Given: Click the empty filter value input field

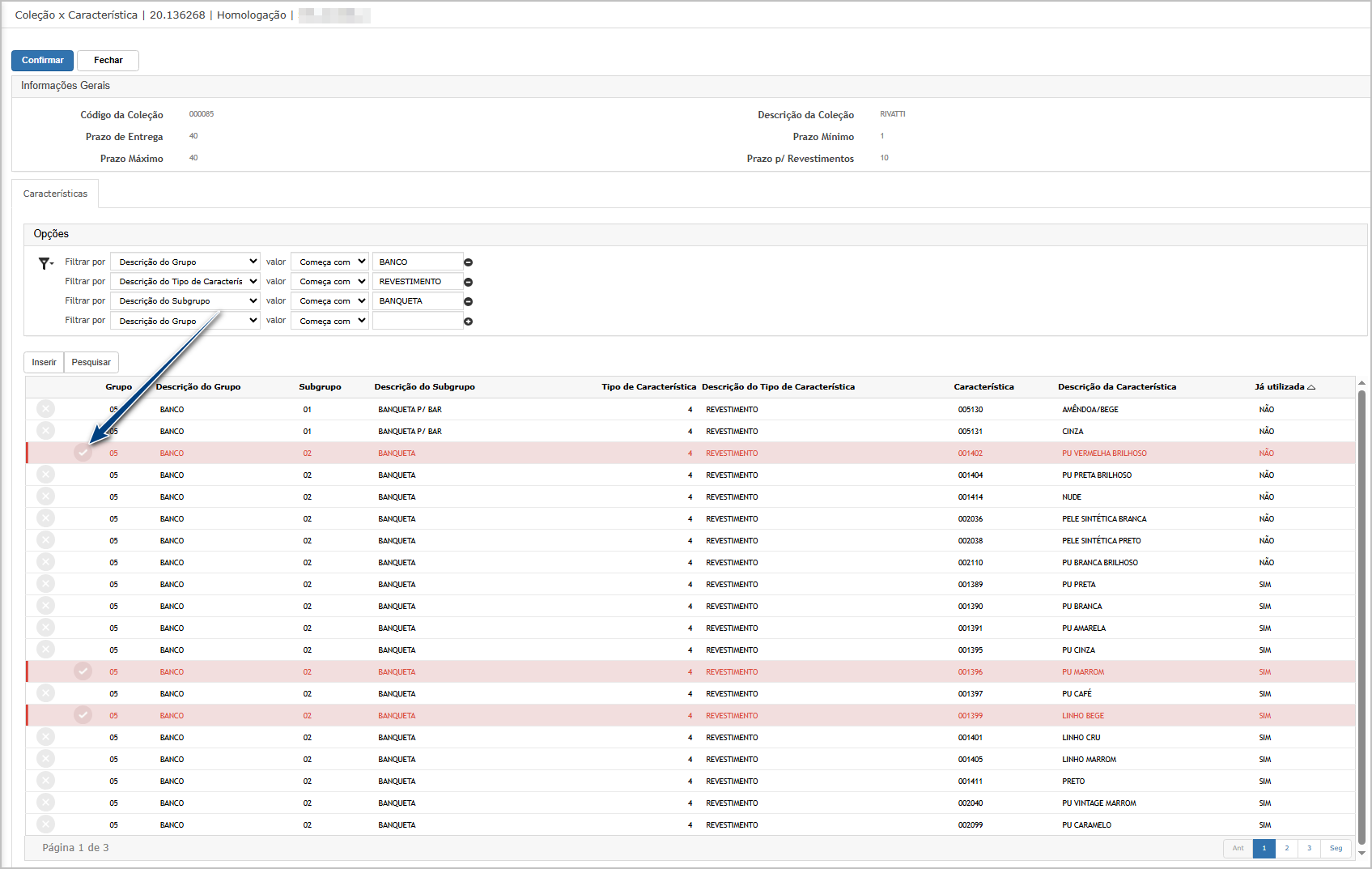Looking at the screenshot, I should 417,321.
